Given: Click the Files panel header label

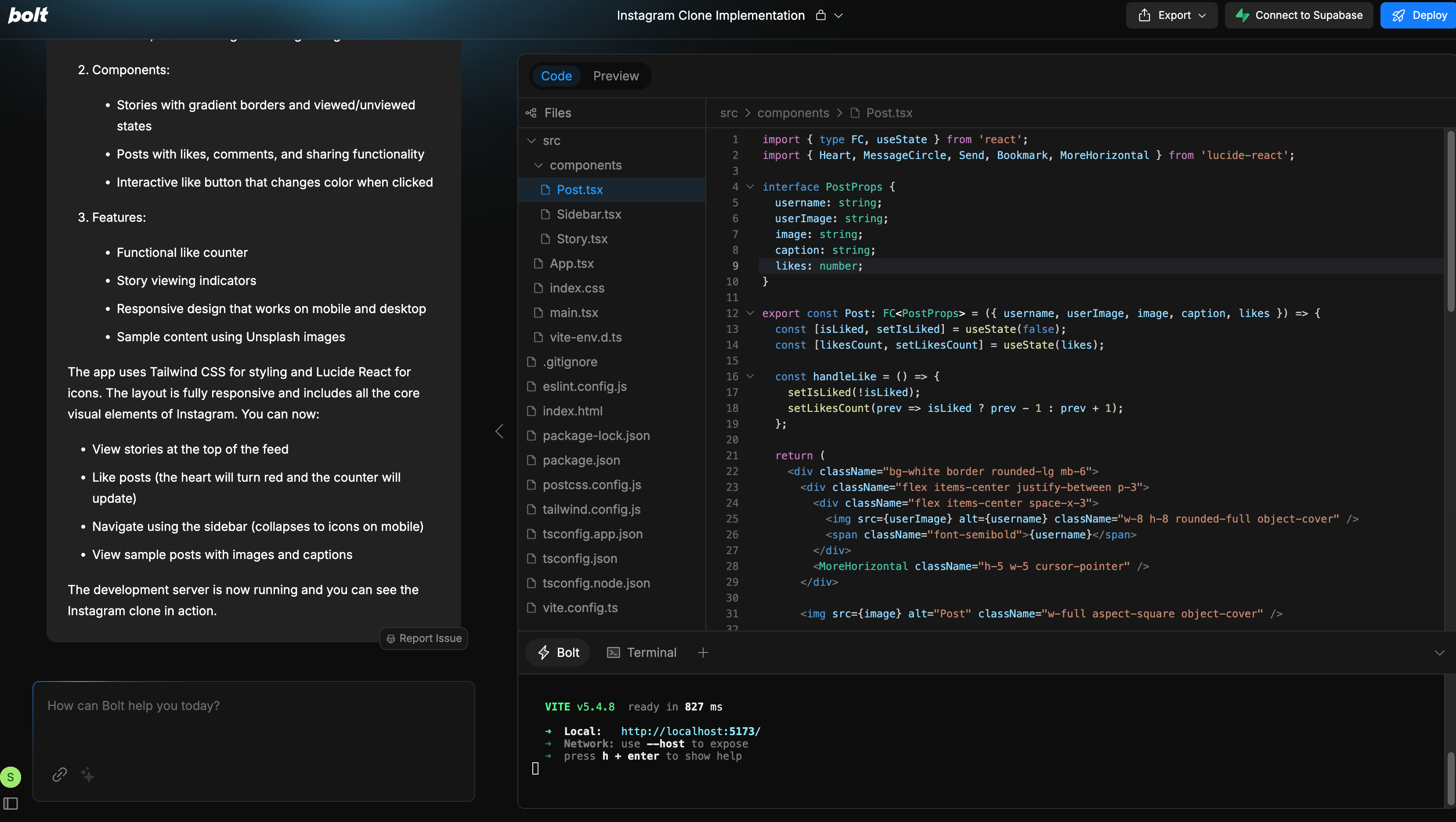Looking at the screenshot, I should pos(558,113).
